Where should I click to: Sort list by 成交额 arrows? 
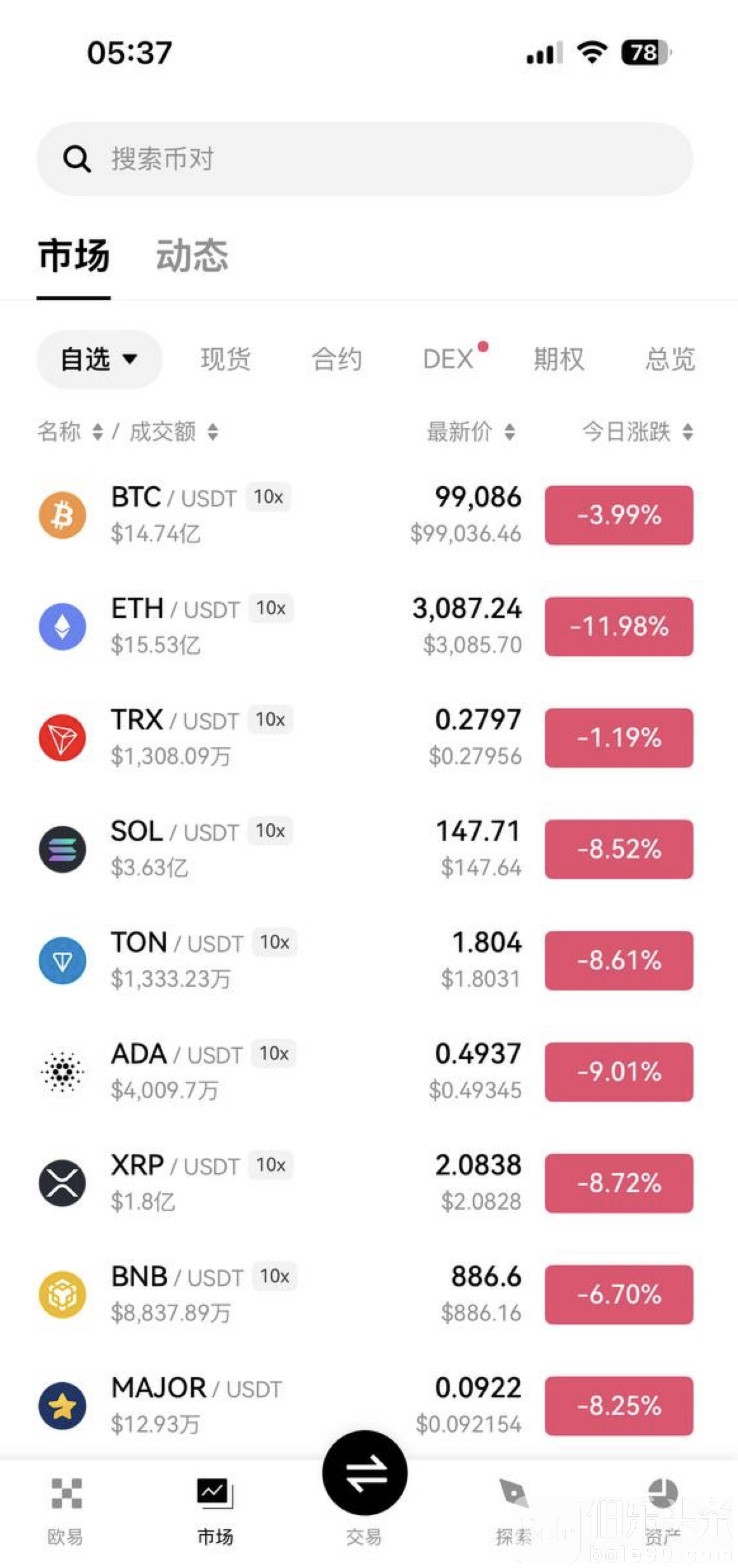coord(212,432)
